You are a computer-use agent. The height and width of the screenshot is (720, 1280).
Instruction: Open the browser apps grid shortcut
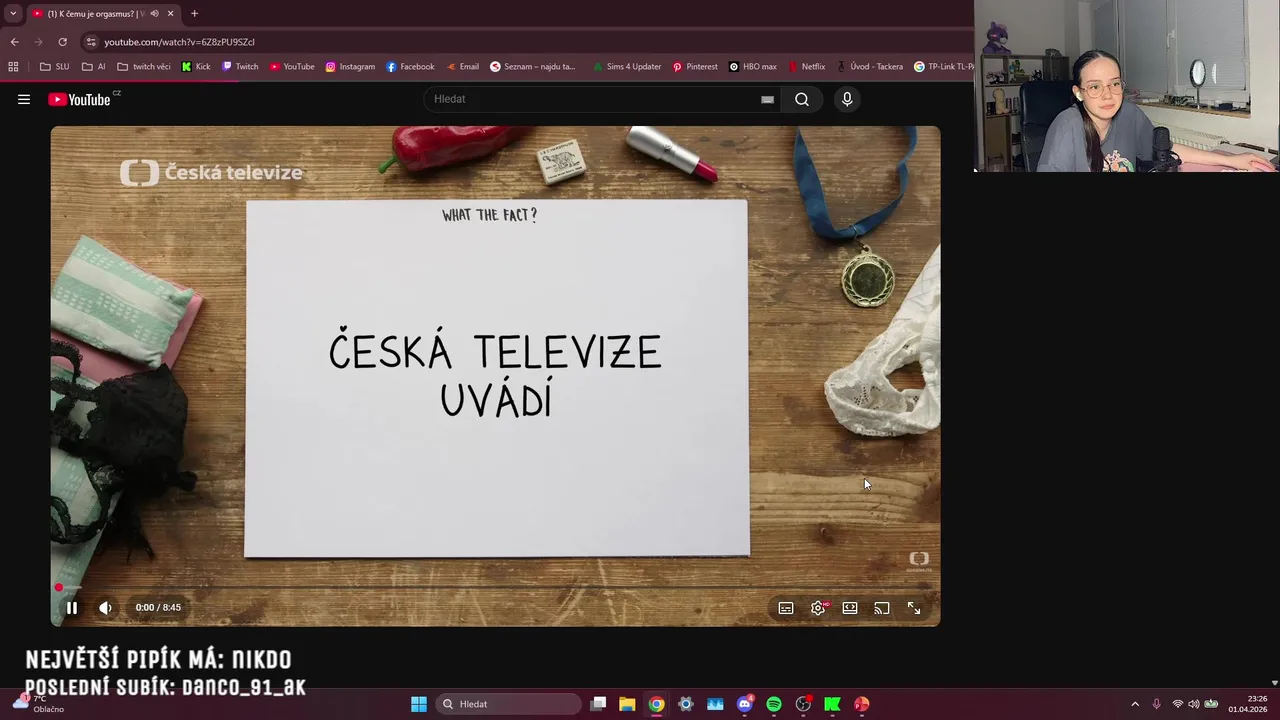click(x=13, y=67)
